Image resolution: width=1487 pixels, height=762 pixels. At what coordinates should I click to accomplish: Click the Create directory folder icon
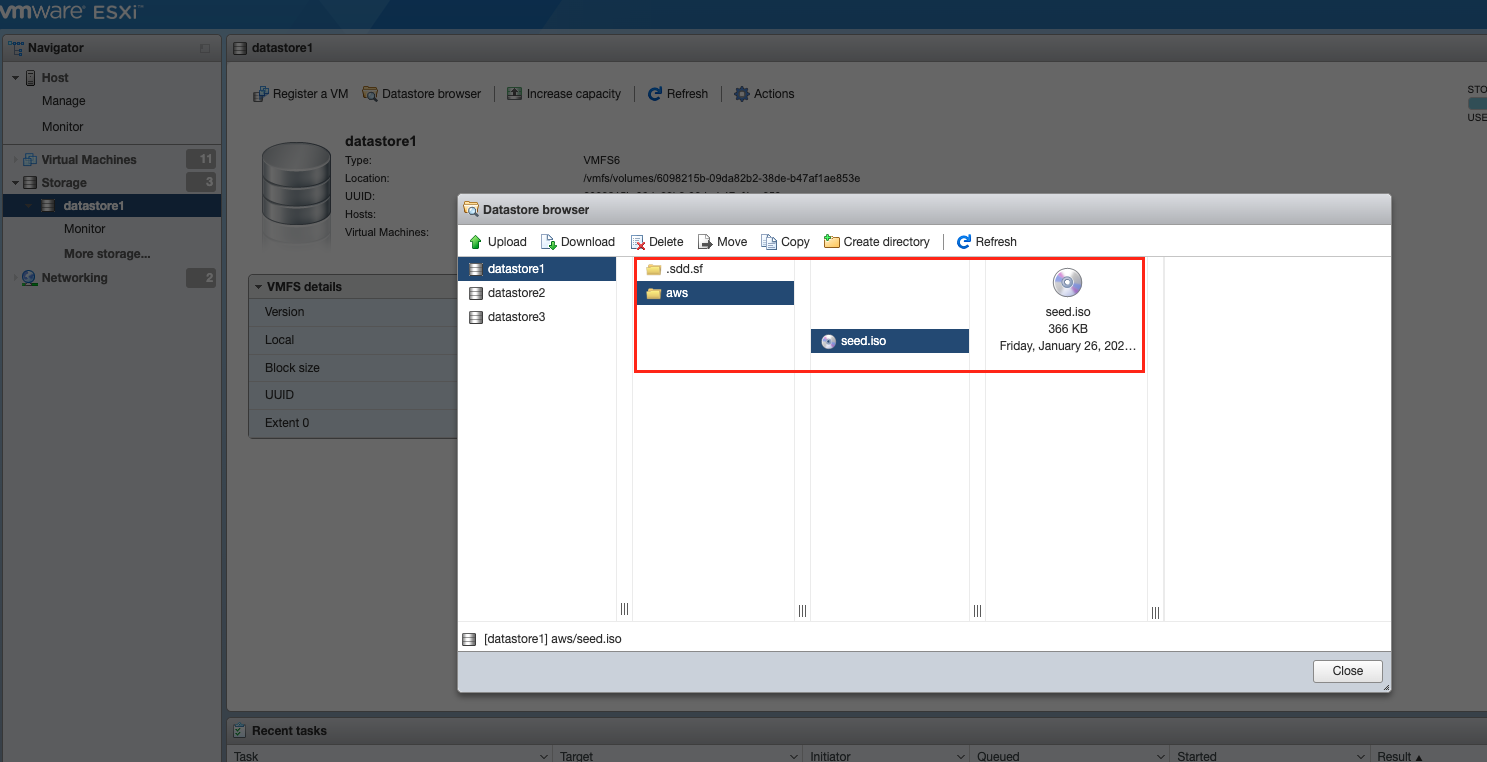pyautogui.click(x=831, y=242)
